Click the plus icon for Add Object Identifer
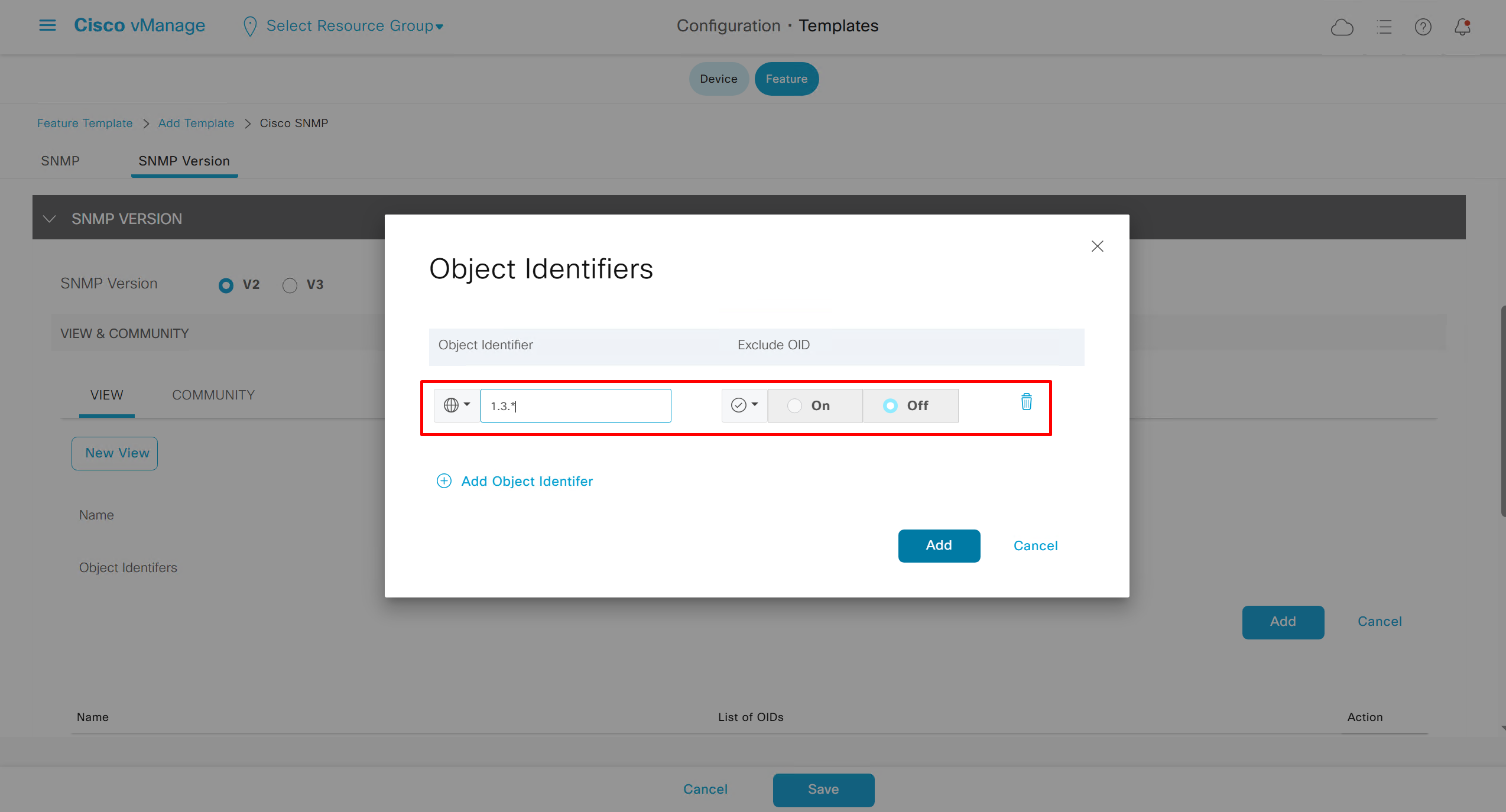The image size is (1506, 812). click(444, 481)
